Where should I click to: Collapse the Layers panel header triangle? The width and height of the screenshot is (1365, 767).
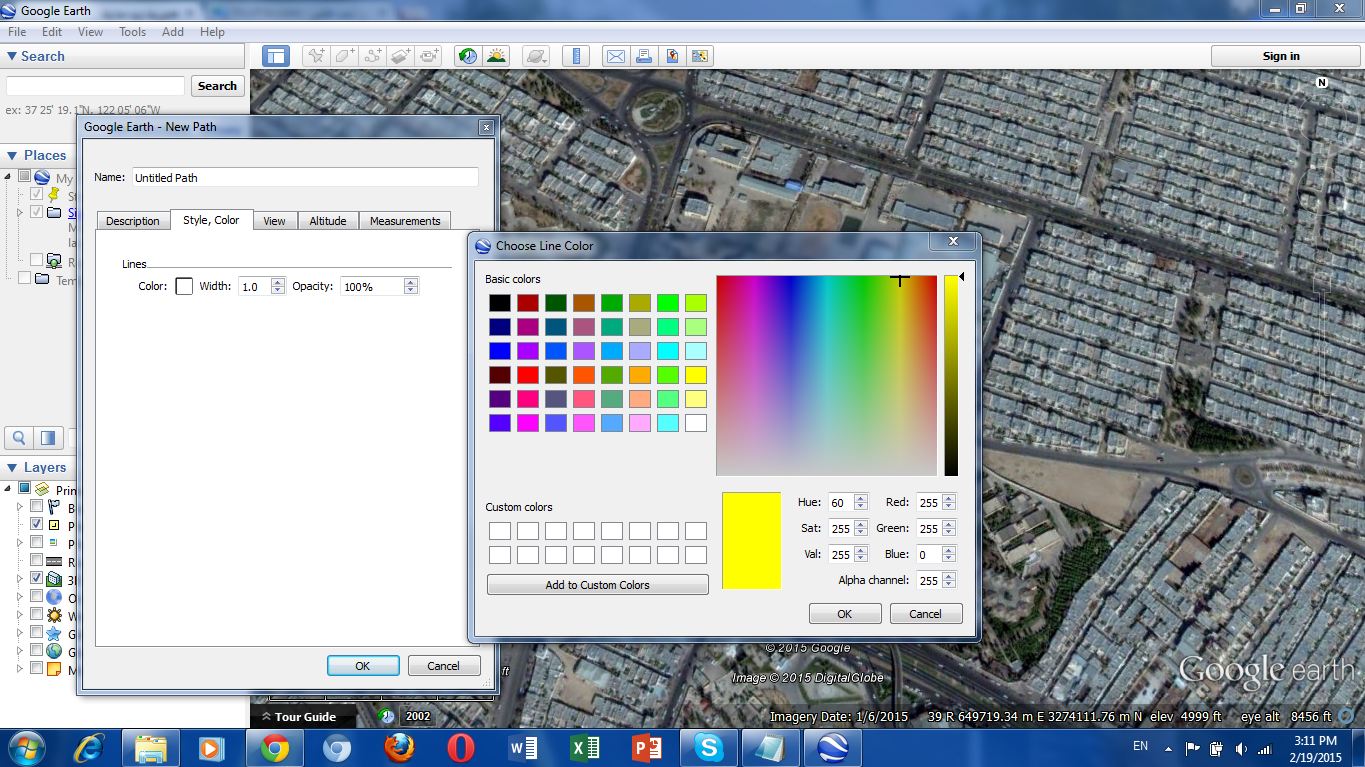[12, 467]
